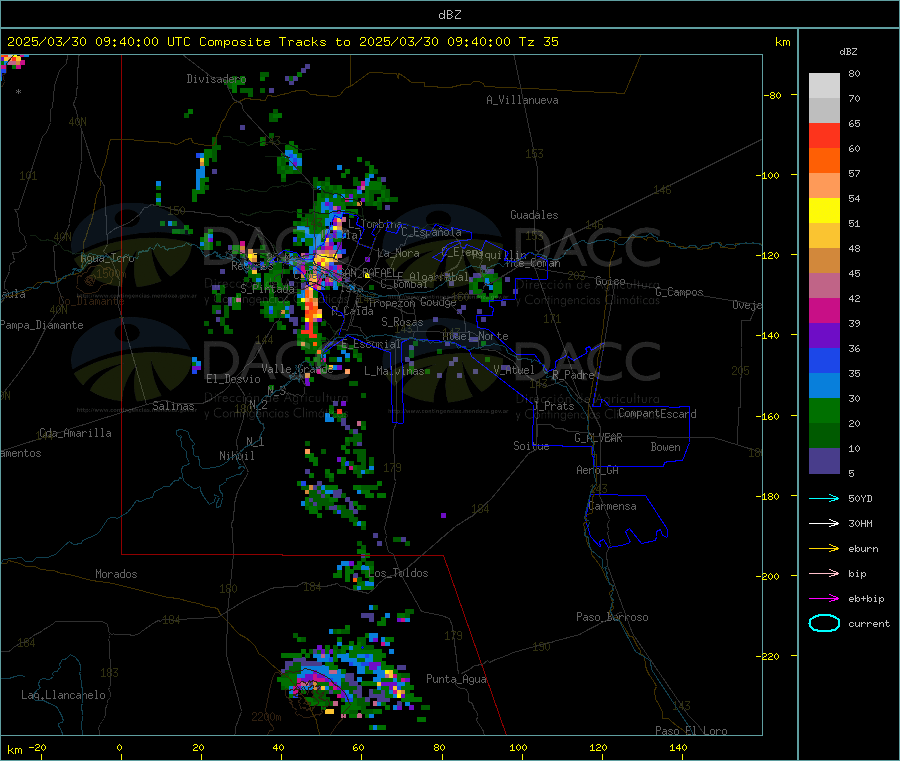Select the blue 35 dBZ color band
This screenshot has height=761, width=900.
point(824,360)
